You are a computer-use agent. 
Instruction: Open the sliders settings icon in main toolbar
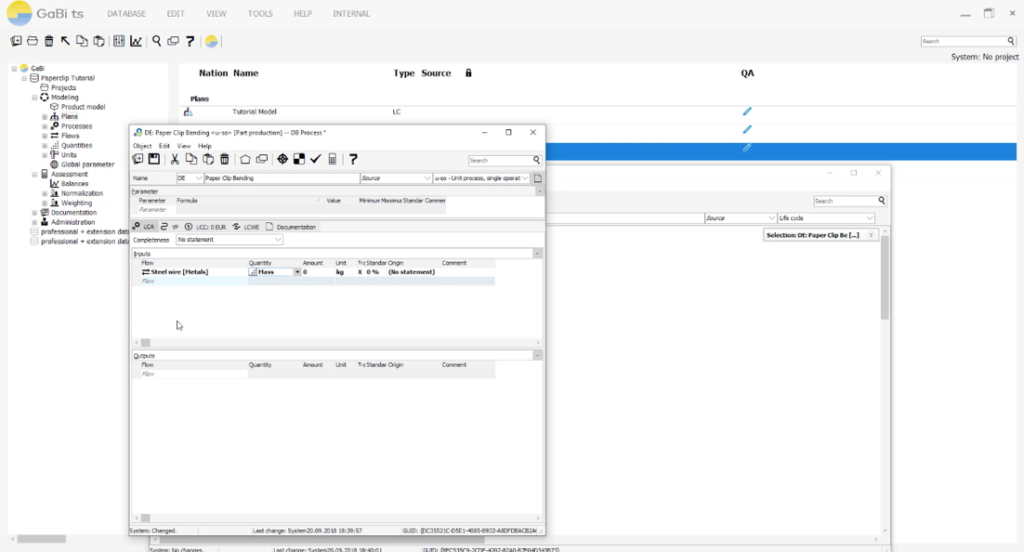[119, 41]
